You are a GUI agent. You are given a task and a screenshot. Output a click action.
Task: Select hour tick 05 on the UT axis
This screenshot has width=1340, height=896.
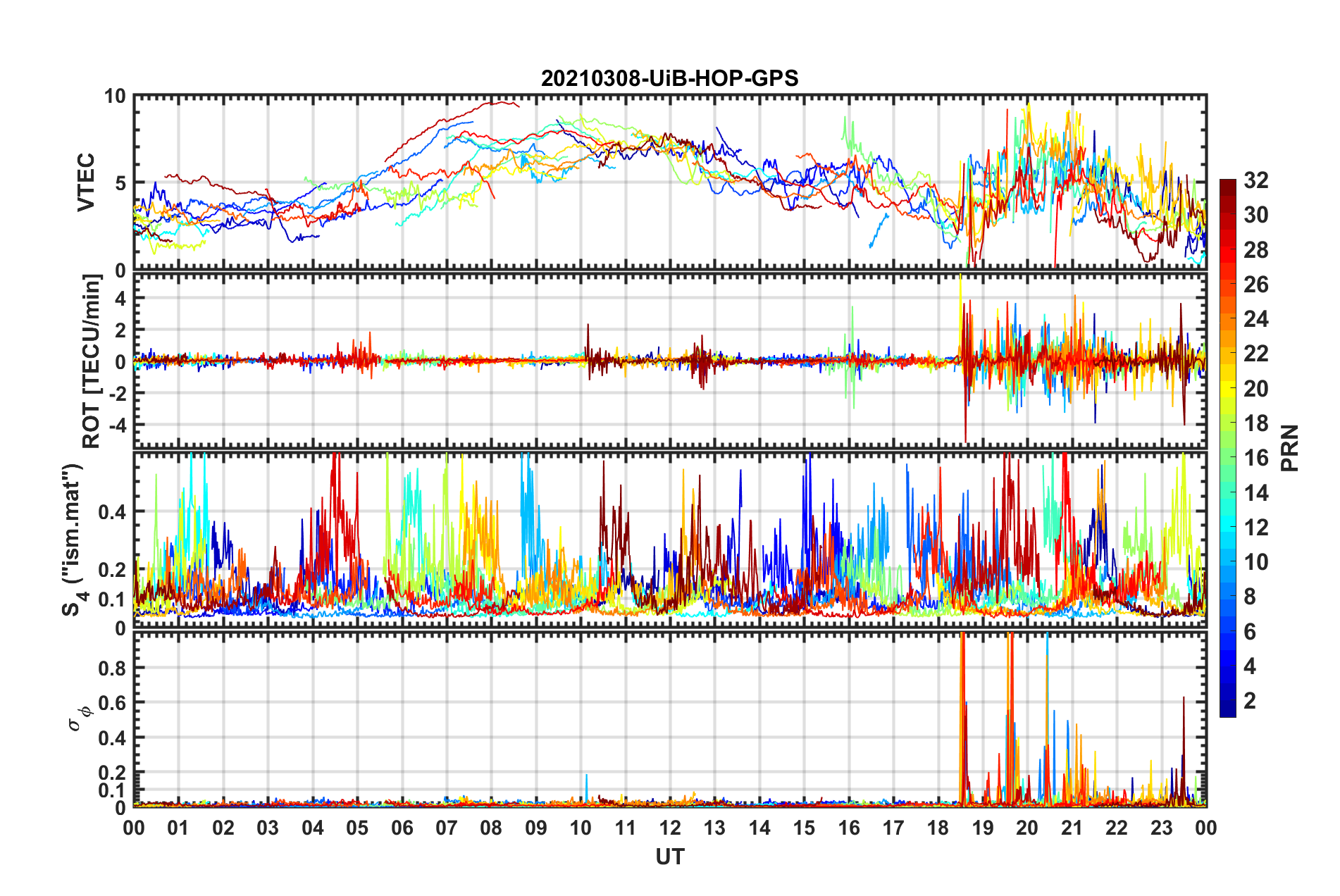[x=357, y=828]
